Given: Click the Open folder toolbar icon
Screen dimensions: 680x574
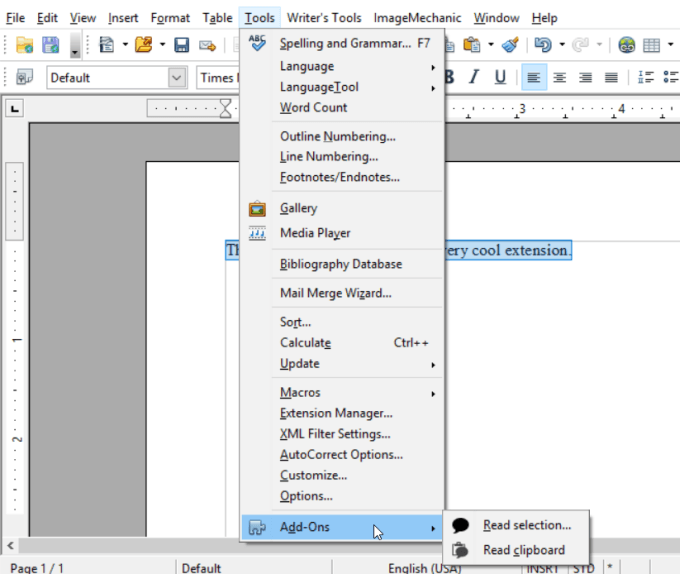Looking at the screenshot, I should pos(144,45).
